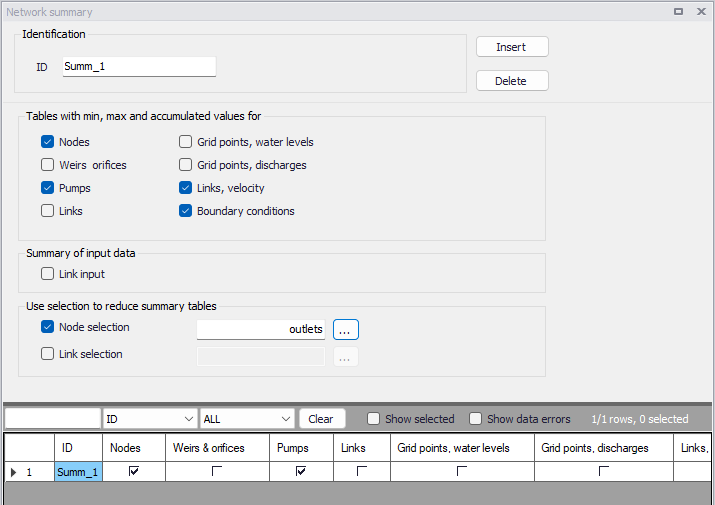Check Grid points, discharges option
Viewport: 715px width, 505px height.
(x=185, y=165)
